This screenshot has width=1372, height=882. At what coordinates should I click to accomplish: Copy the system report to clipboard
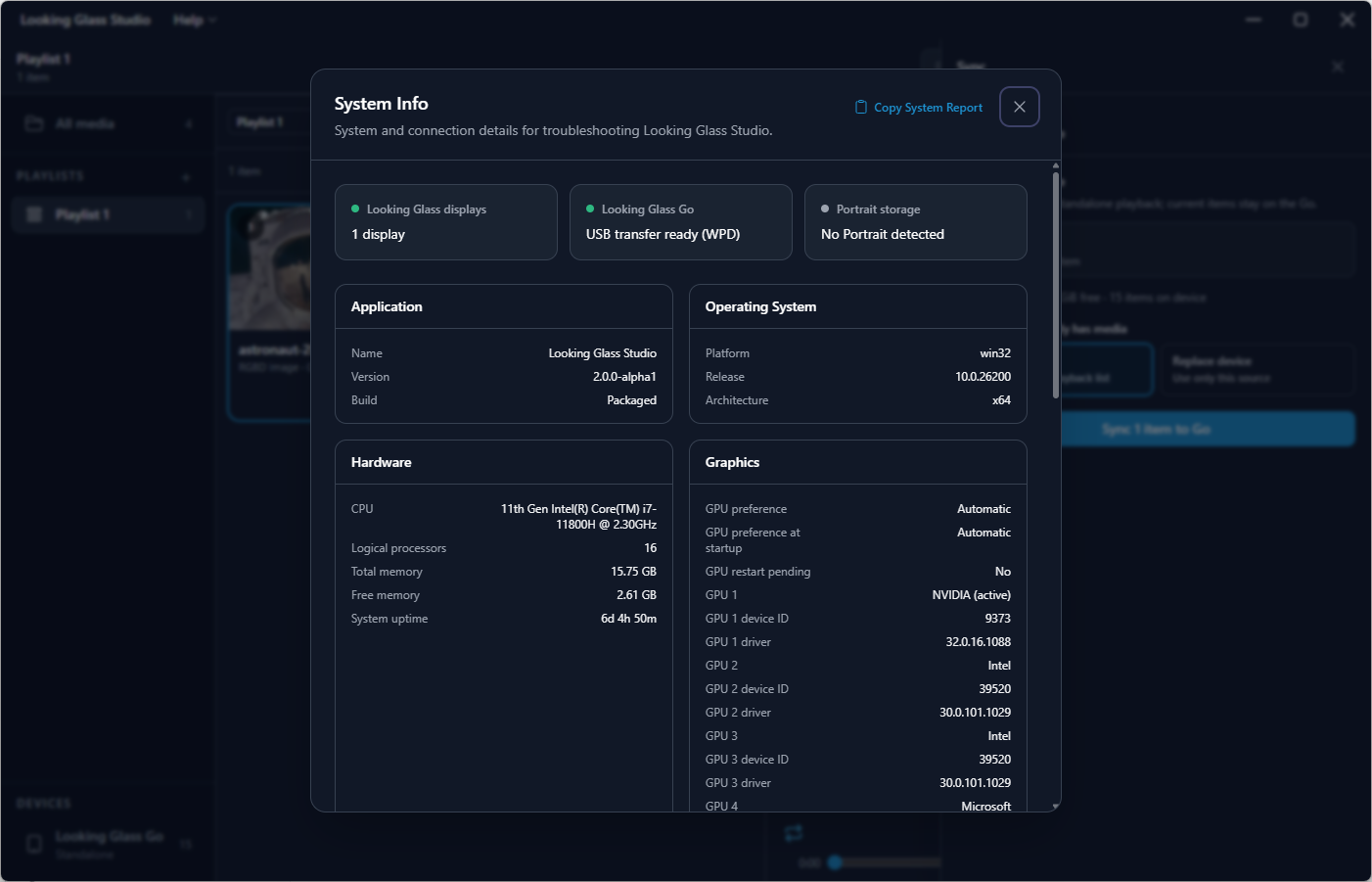[x=919, y=108]
